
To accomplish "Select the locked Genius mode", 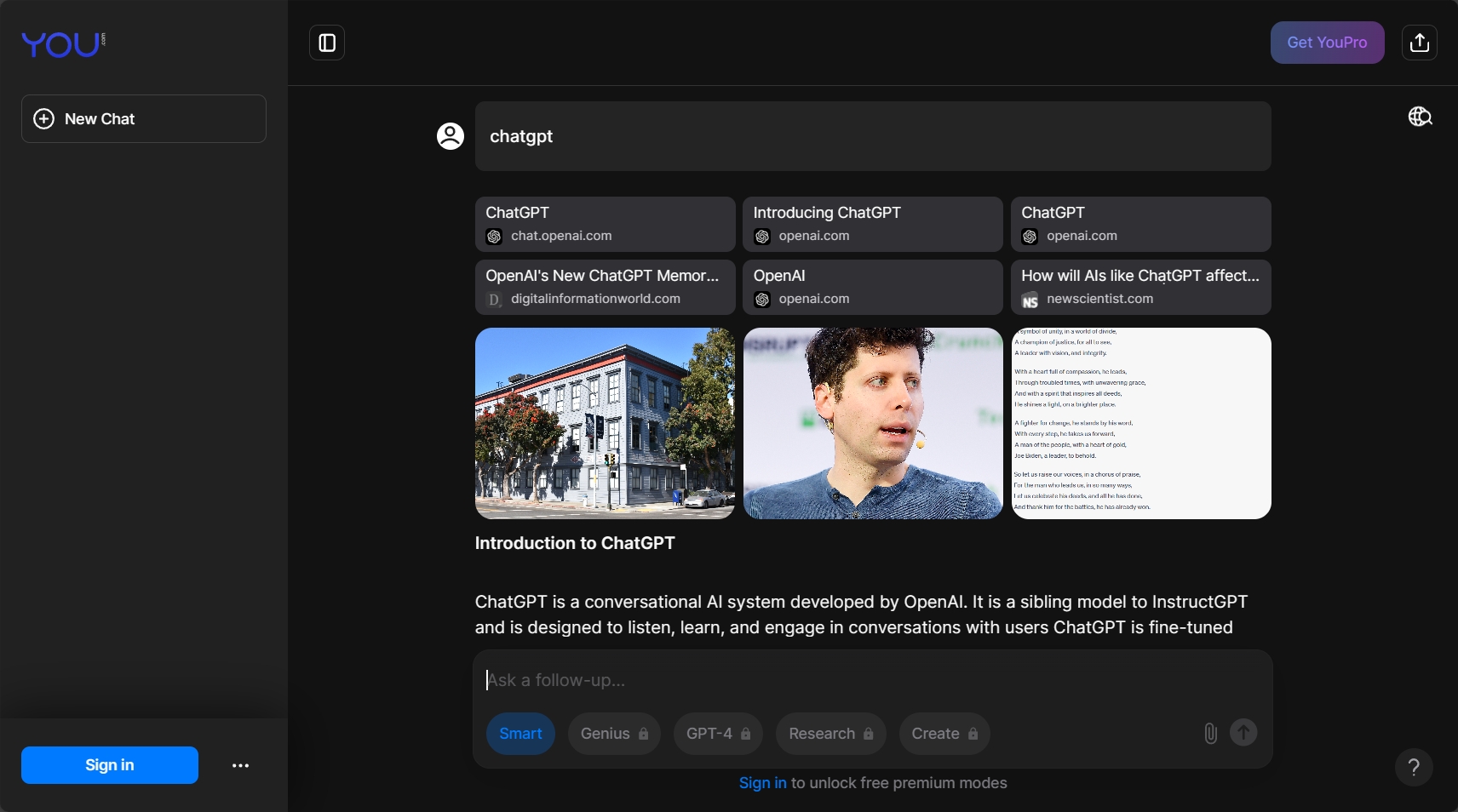I will point(614,734).
